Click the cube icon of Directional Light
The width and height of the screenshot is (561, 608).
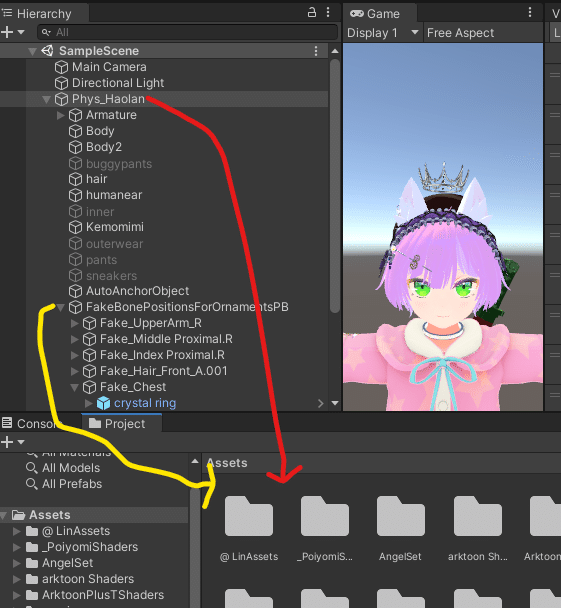click(61, 83)
